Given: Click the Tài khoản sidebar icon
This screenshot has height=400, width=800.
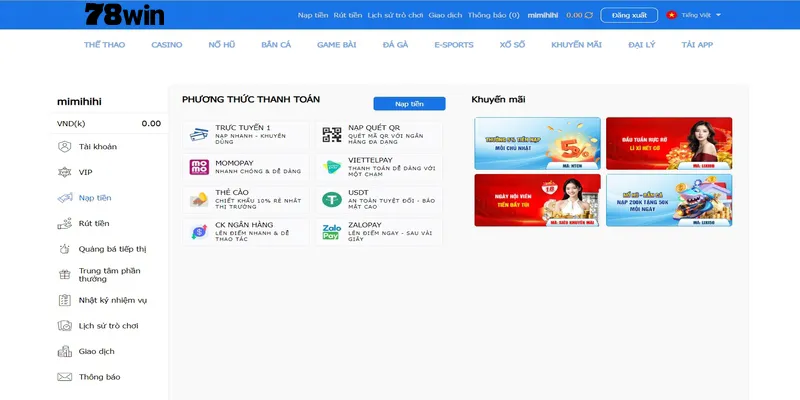Looking at the screenshot, I should (64, 147).
